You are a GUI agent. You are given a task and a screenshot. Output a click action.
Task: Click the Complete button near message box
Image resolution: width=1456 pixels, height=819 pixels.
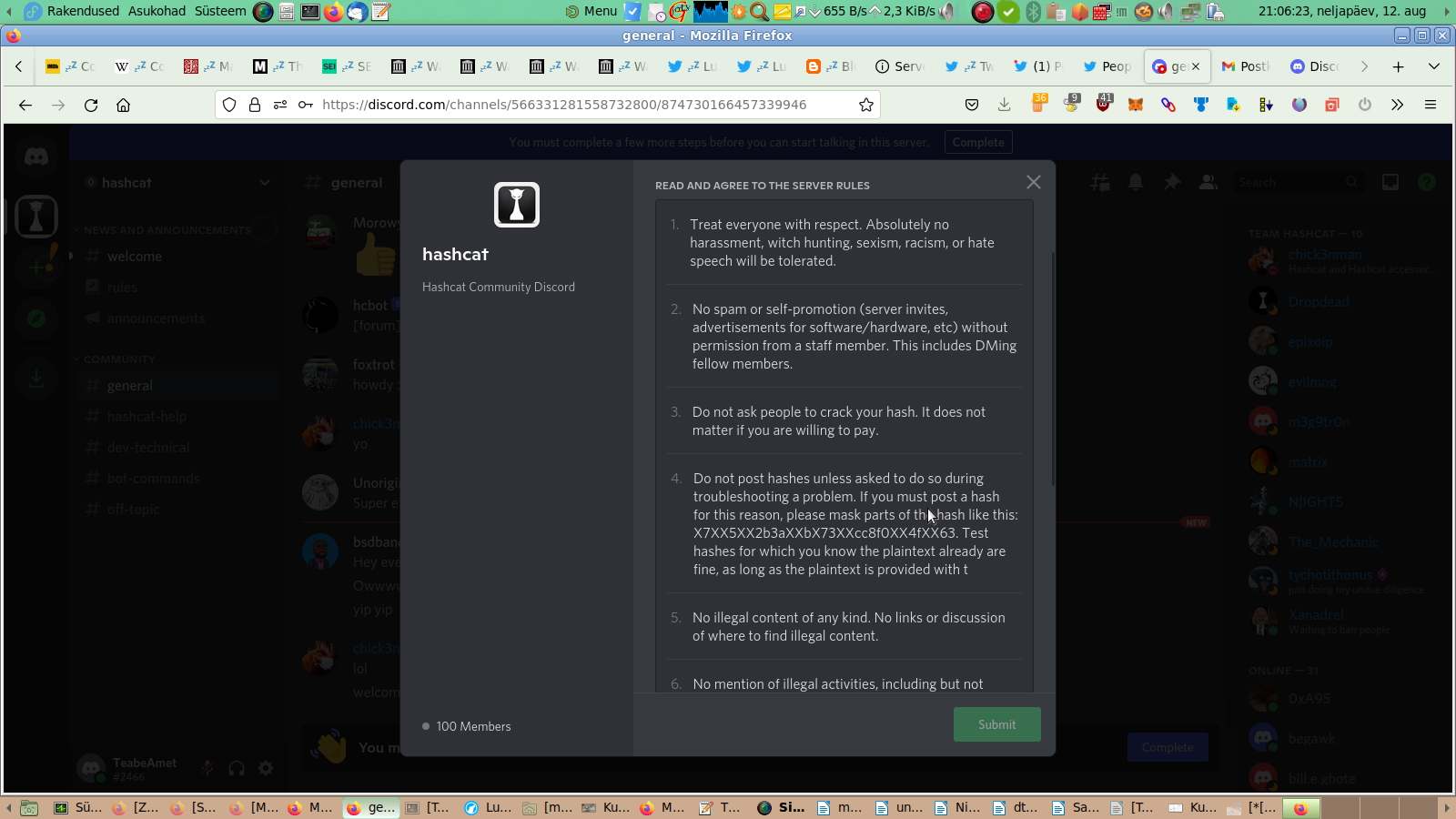(x=1168, y=747)
